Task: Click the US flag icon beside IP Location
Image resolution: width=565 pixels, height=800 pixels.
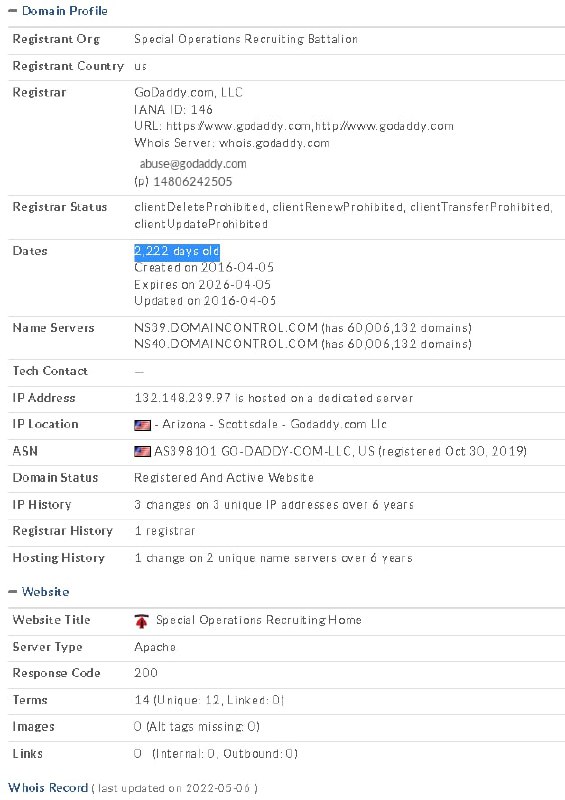Action: [x=142, y=424]
